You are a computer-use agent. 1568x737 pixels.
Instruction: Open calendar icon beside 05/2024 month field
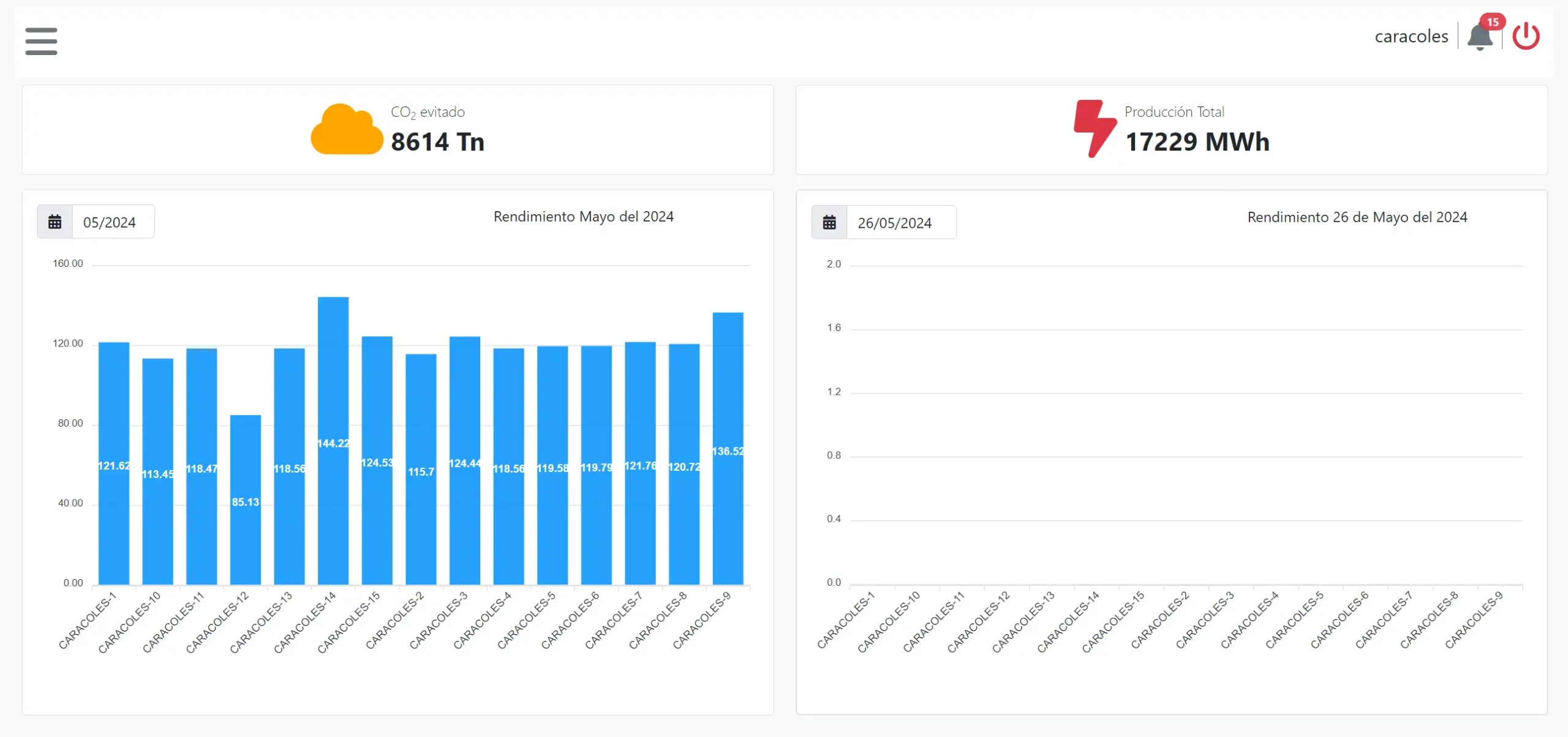click(55, 222)
